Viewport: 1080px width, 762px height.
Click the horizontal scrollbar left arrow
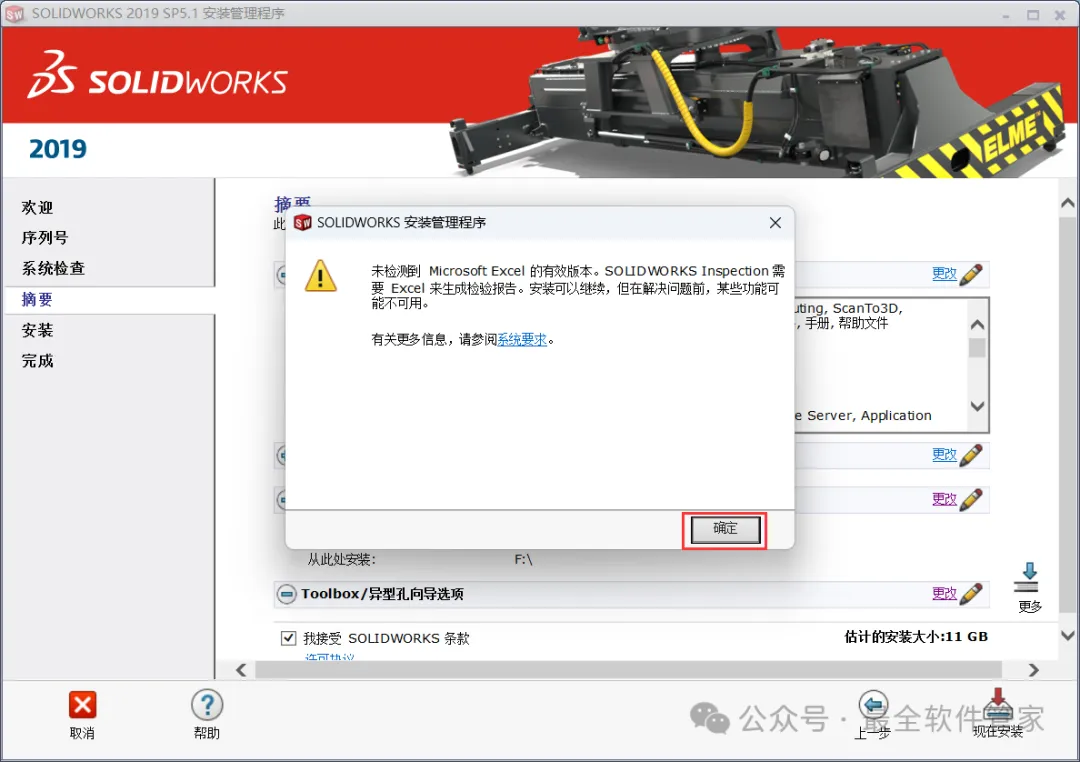click(x=241, y=670)
